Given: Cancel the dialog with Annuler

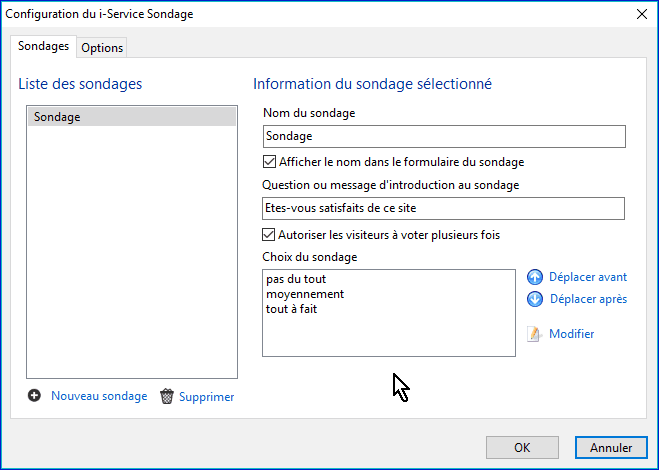Looking at the screenshot, I should click(610, 447).
